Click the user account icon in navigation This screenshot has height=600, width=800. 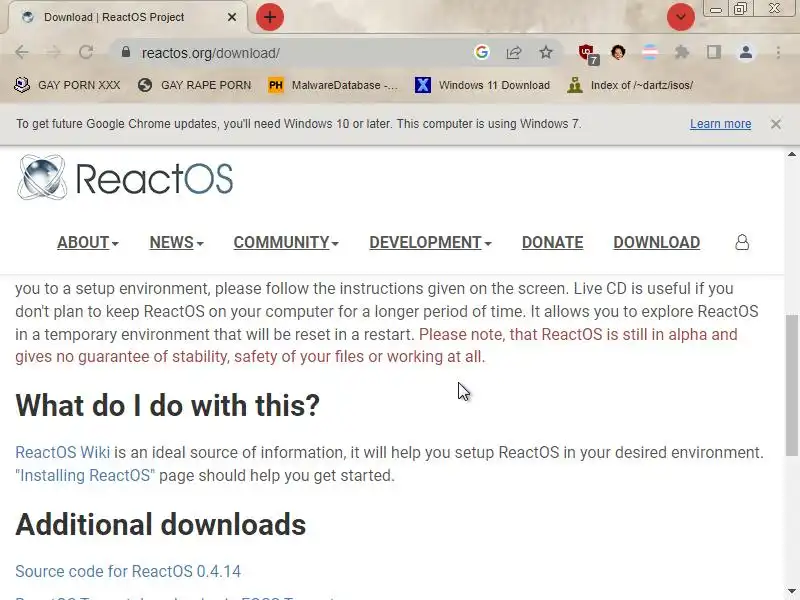click(742, 242)
